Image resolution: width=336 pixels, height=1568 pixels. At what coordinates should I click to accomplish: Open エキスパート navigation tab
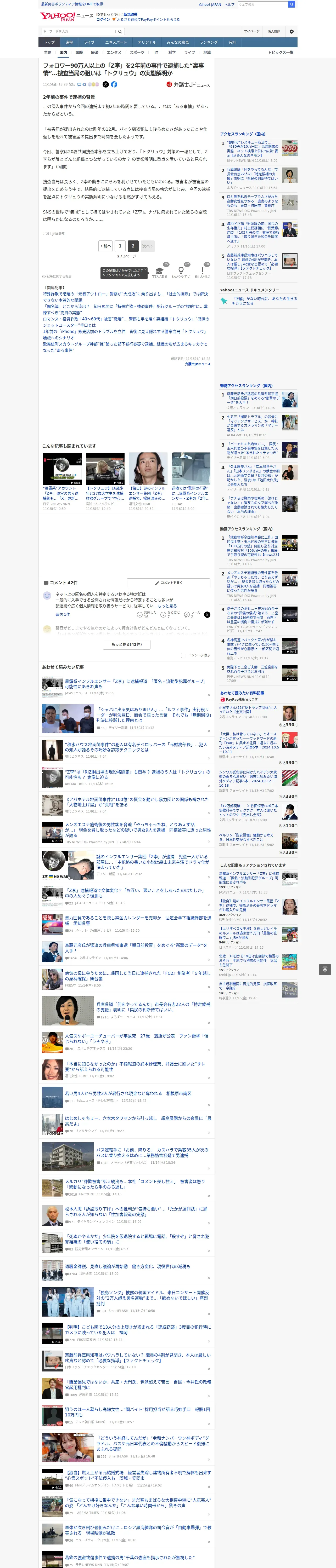coord(116,43)
